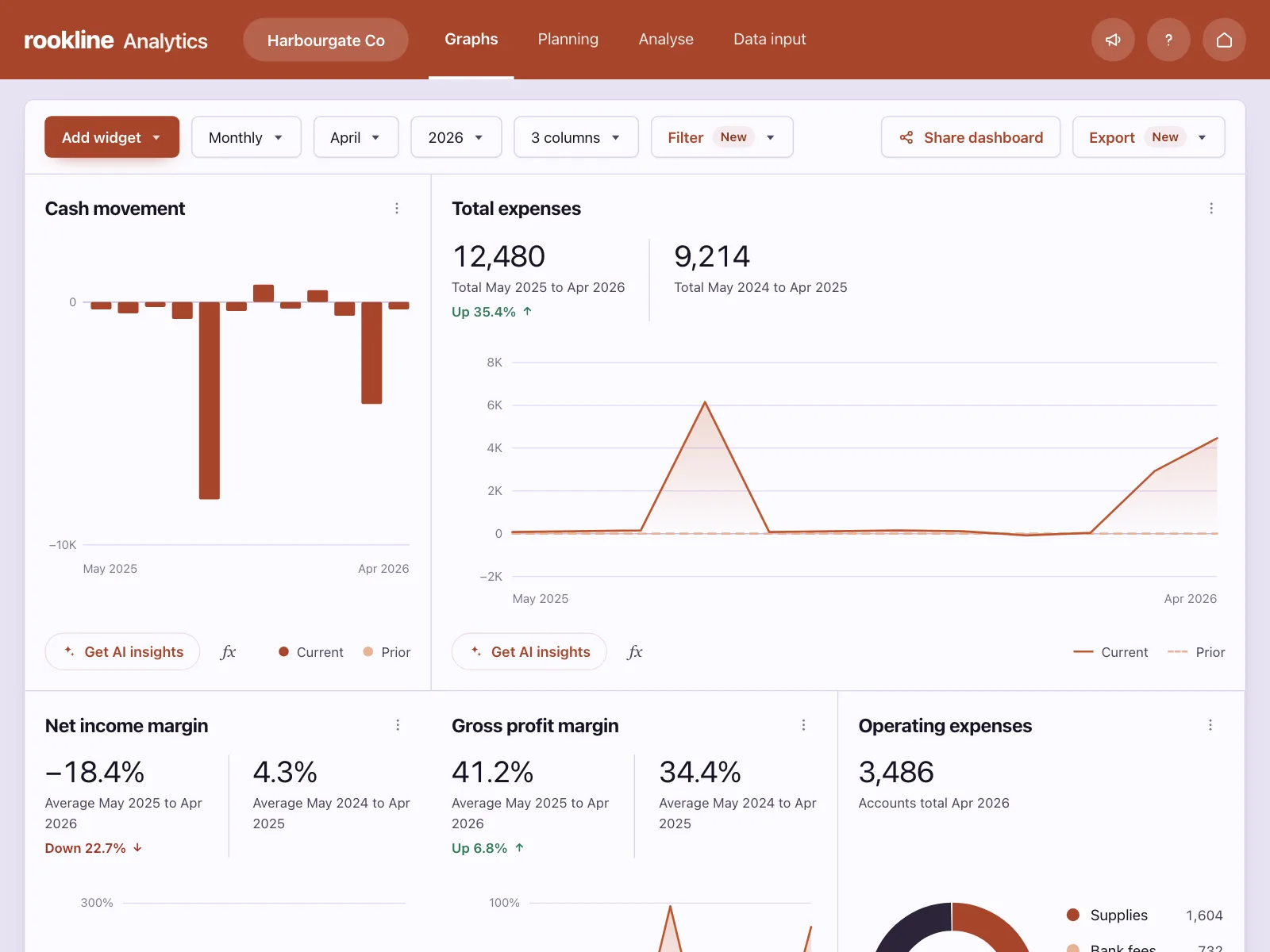Open formula editor in Cash movement widget
Viewport: 1270px width, 952px height.
pyautogui.click(x=229, y=652)
